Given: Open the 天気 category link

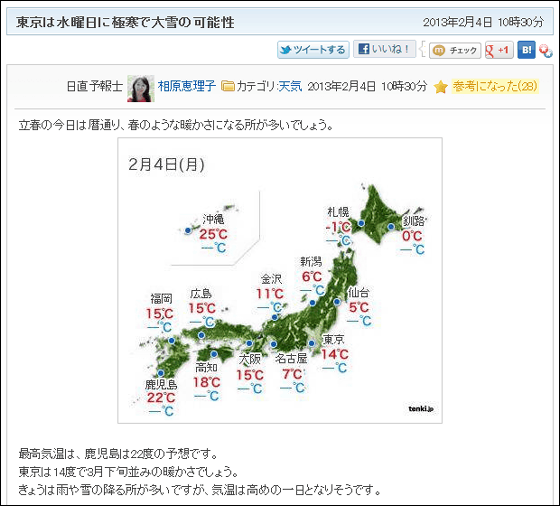Looking at the screenshot, I should click(x=290, y=86).
